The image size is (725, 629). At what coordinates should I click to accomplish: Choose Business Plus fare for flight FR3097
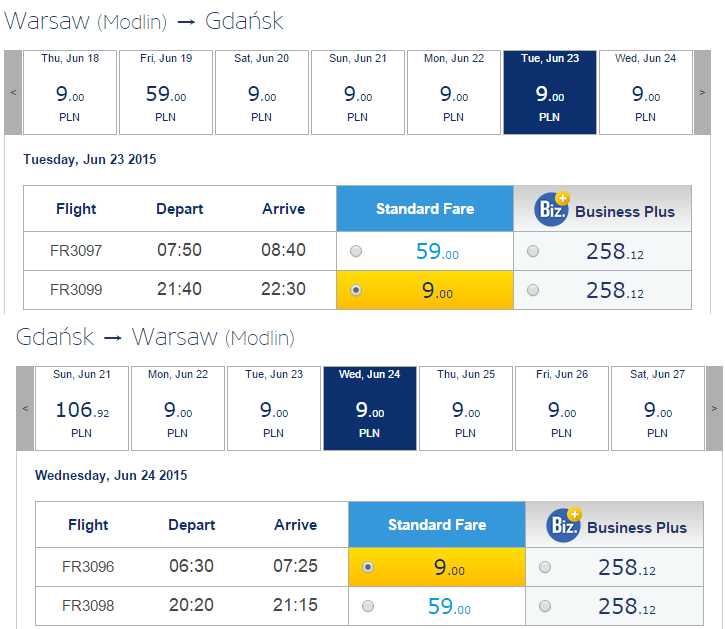click(x=533, y=251)
